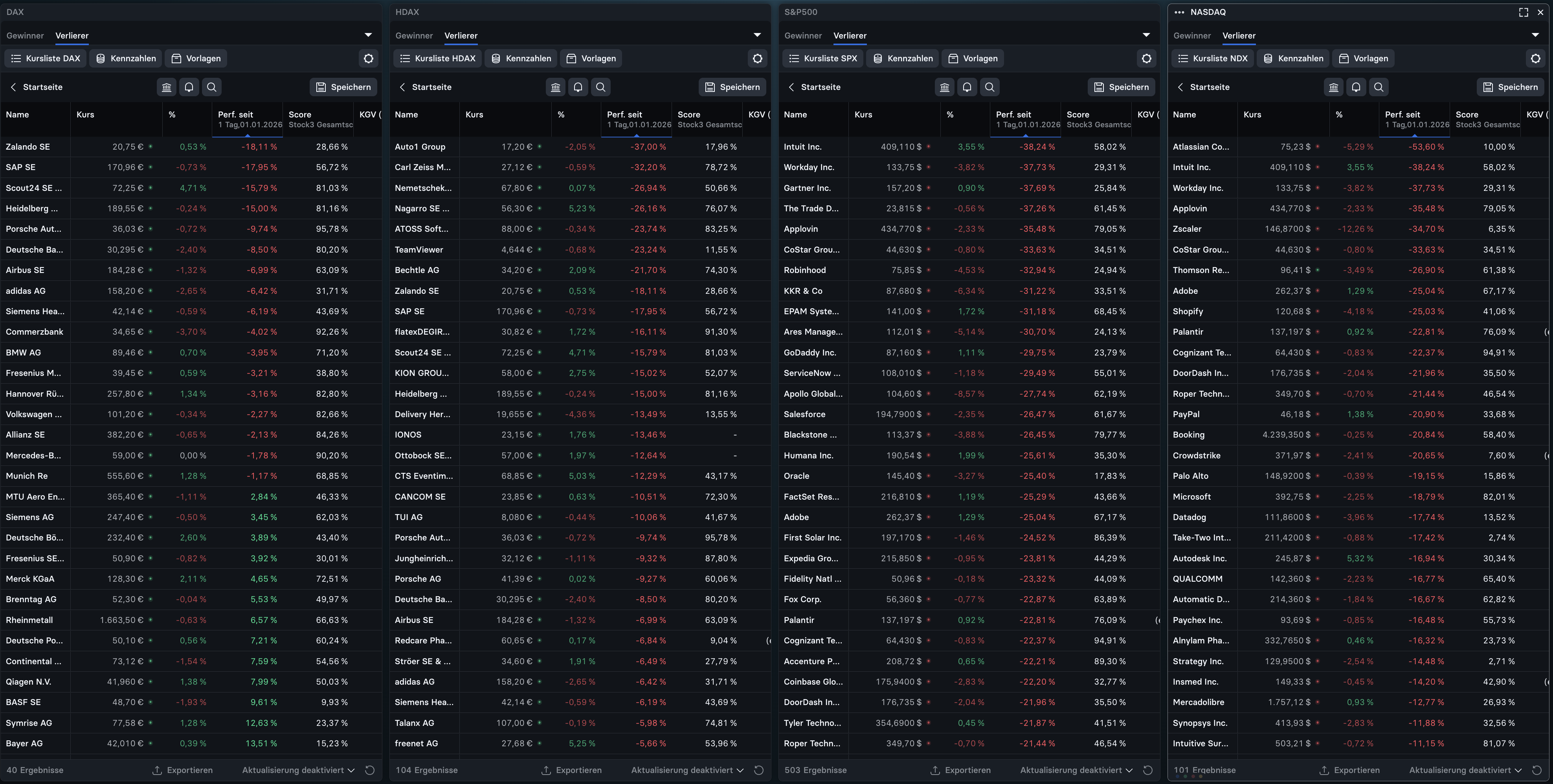This screenshot has width=1553, height=784.
Task: Click the three-dots menu beside NASDAQ title
Action: pos(1179,12)
